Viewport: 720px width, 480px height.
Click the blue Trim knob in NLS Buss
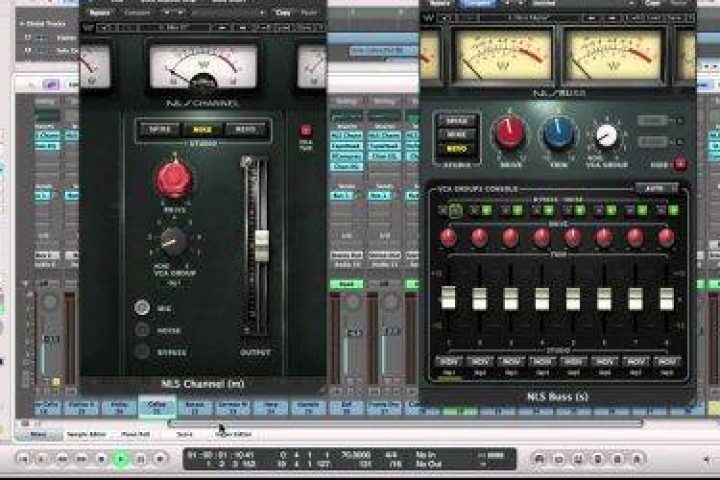point(558,132)
